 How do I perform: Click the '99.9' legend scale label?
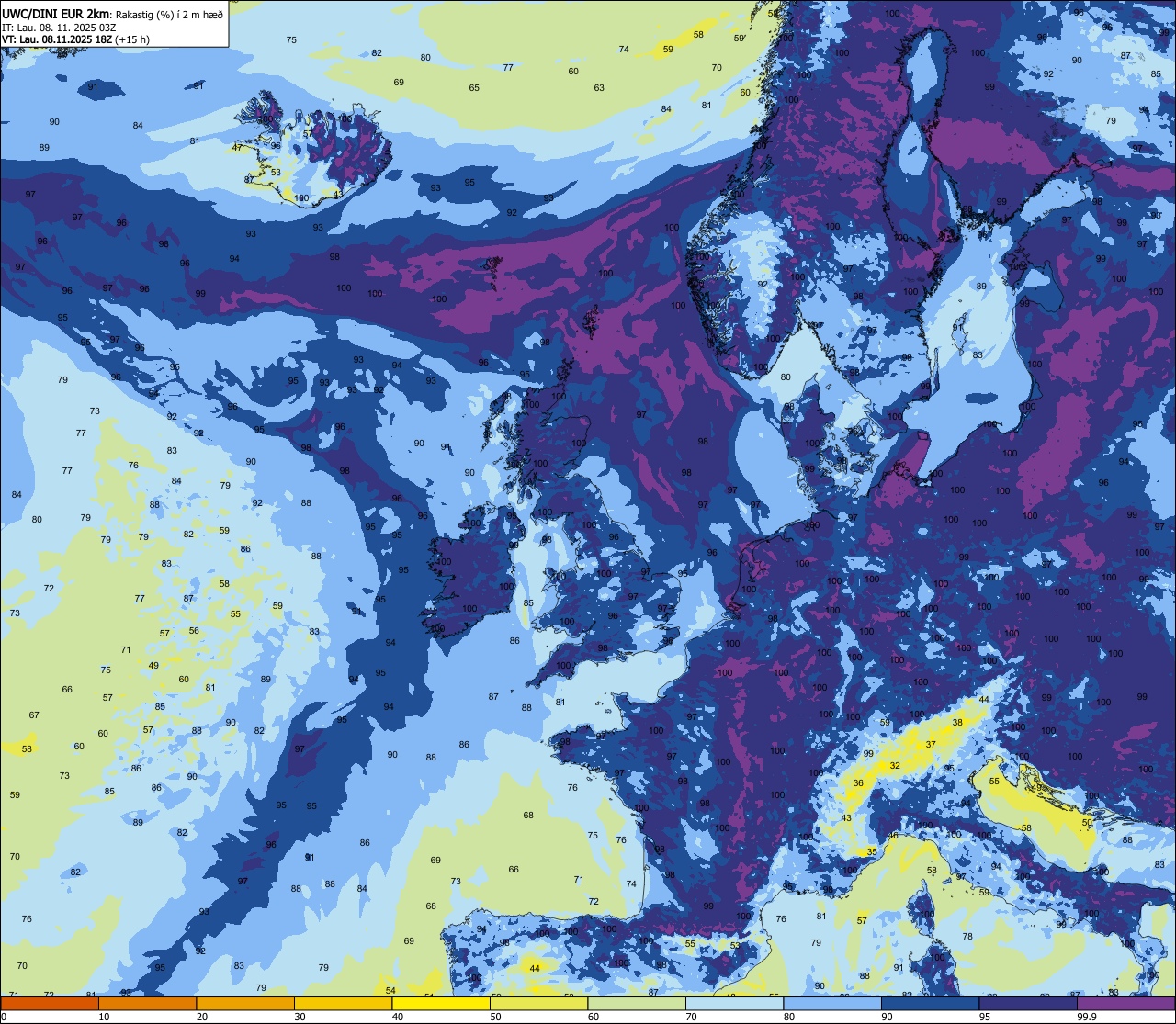click(x=1087, y=1016)
